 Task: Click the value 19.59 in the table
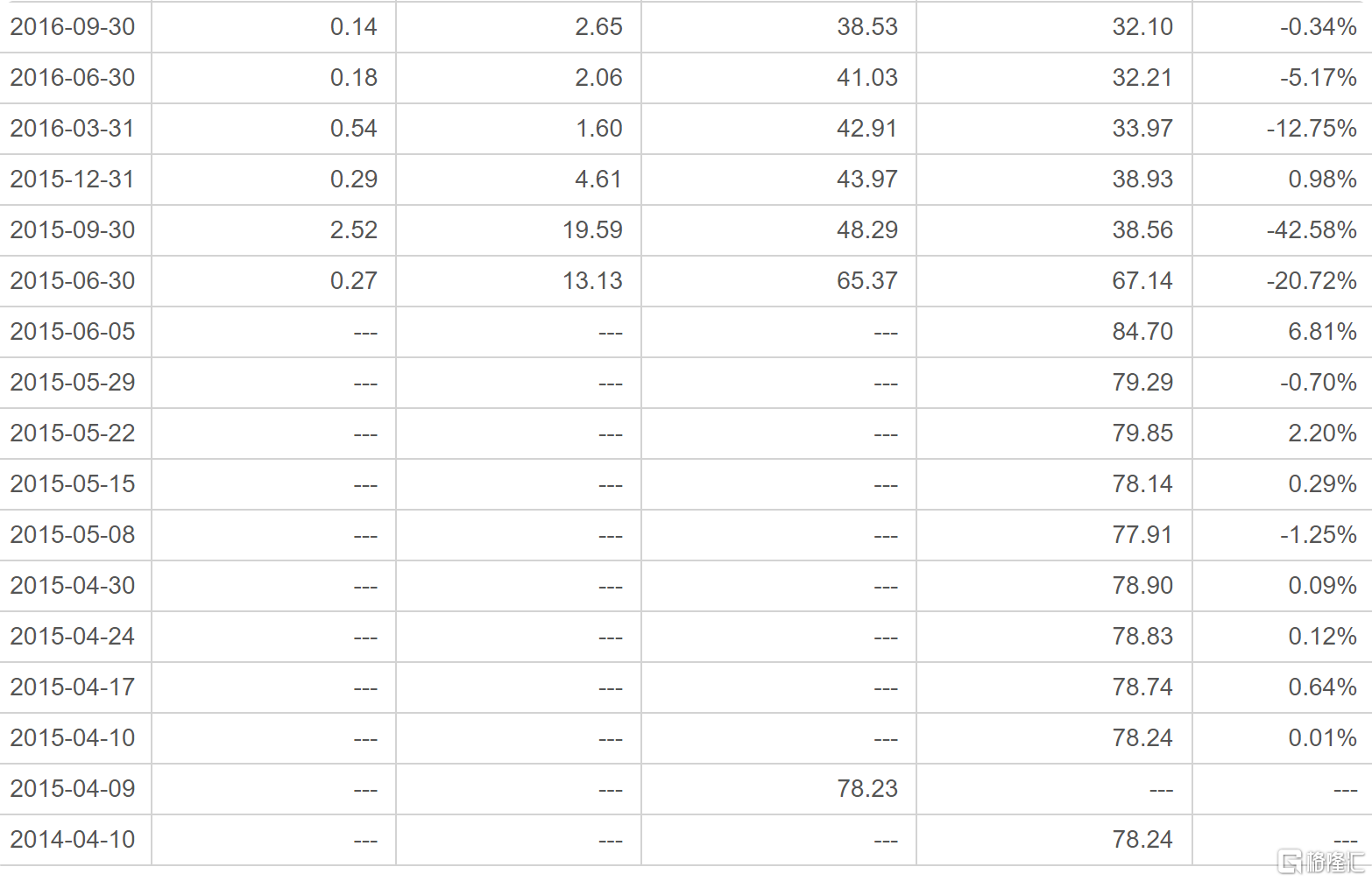(x=592, y=230)
